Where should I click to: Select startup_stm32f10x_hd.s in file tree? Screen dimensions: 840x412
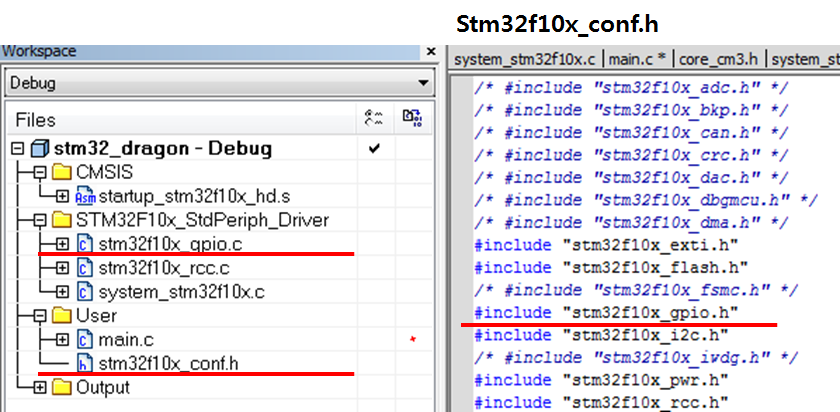point(194,197)
